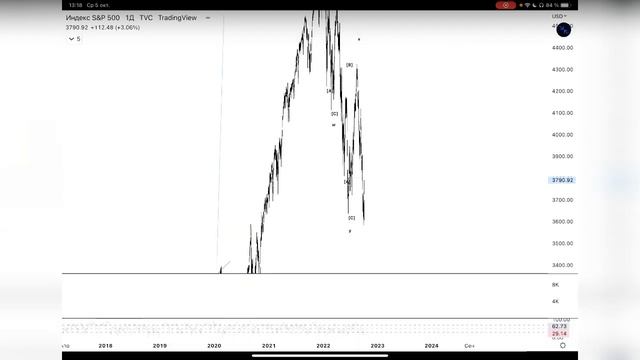The image size is (640, 360).
Task: Click the 8K volume scale label
Action: click(x=555, y=285)
